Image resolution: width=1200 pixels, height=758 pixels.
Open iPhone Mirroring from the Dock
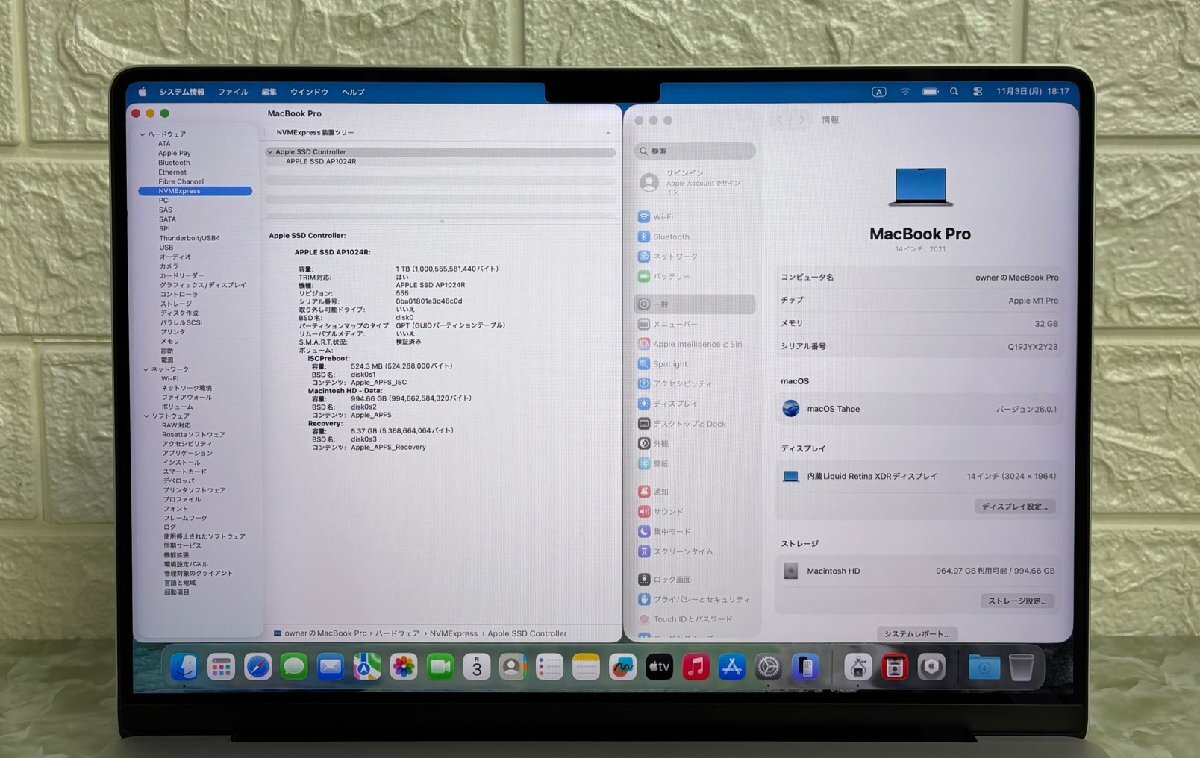(x=805, y=667)
